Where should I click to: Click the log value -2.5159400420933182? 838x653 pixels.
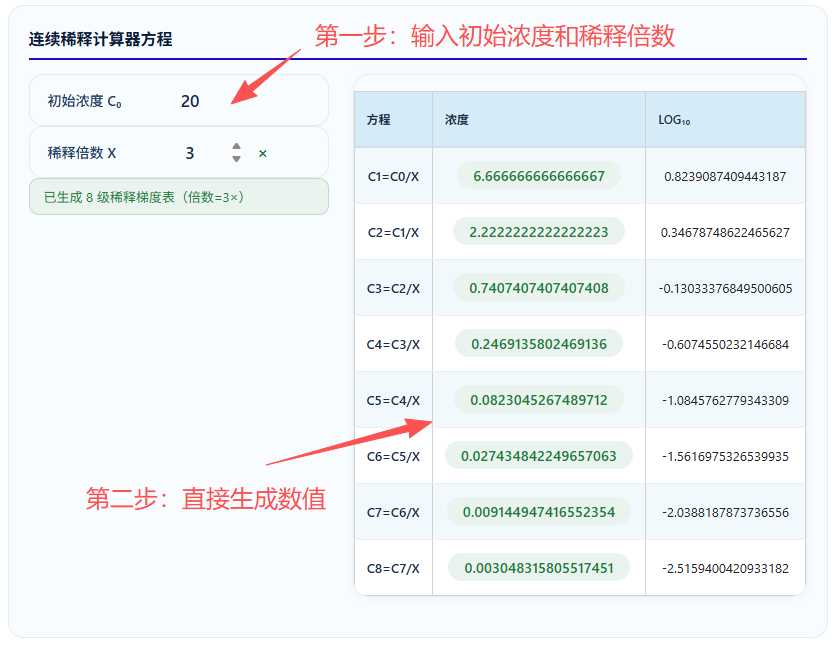(725, 568)
